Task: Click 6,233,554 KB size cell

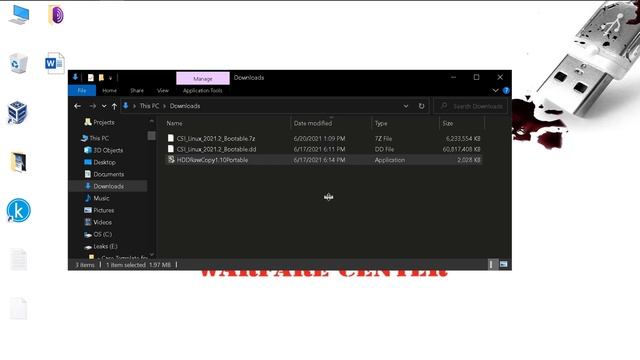Action: 463,139
